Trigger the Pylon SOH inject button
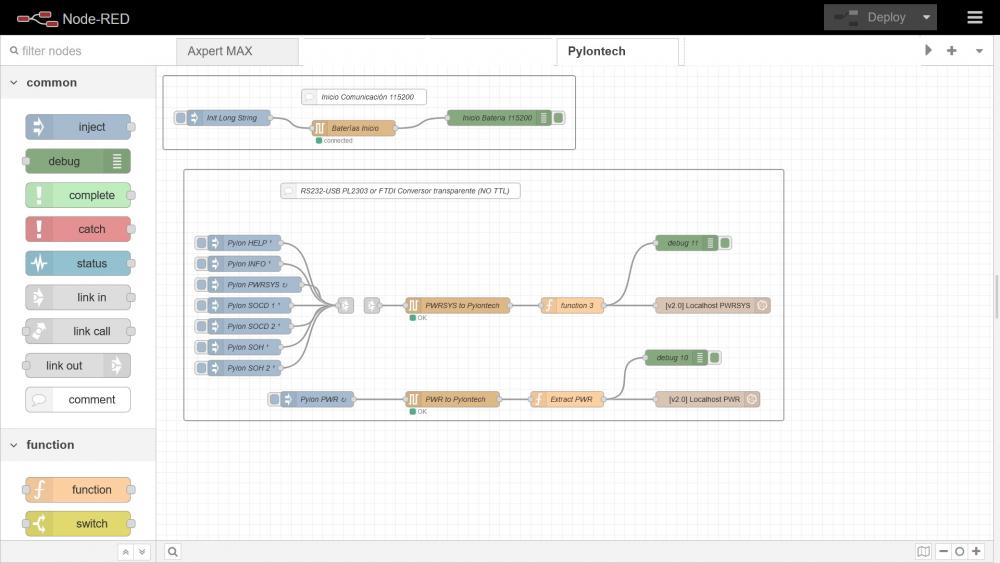This screenshot has height=563, width=1000. [202, 347]
